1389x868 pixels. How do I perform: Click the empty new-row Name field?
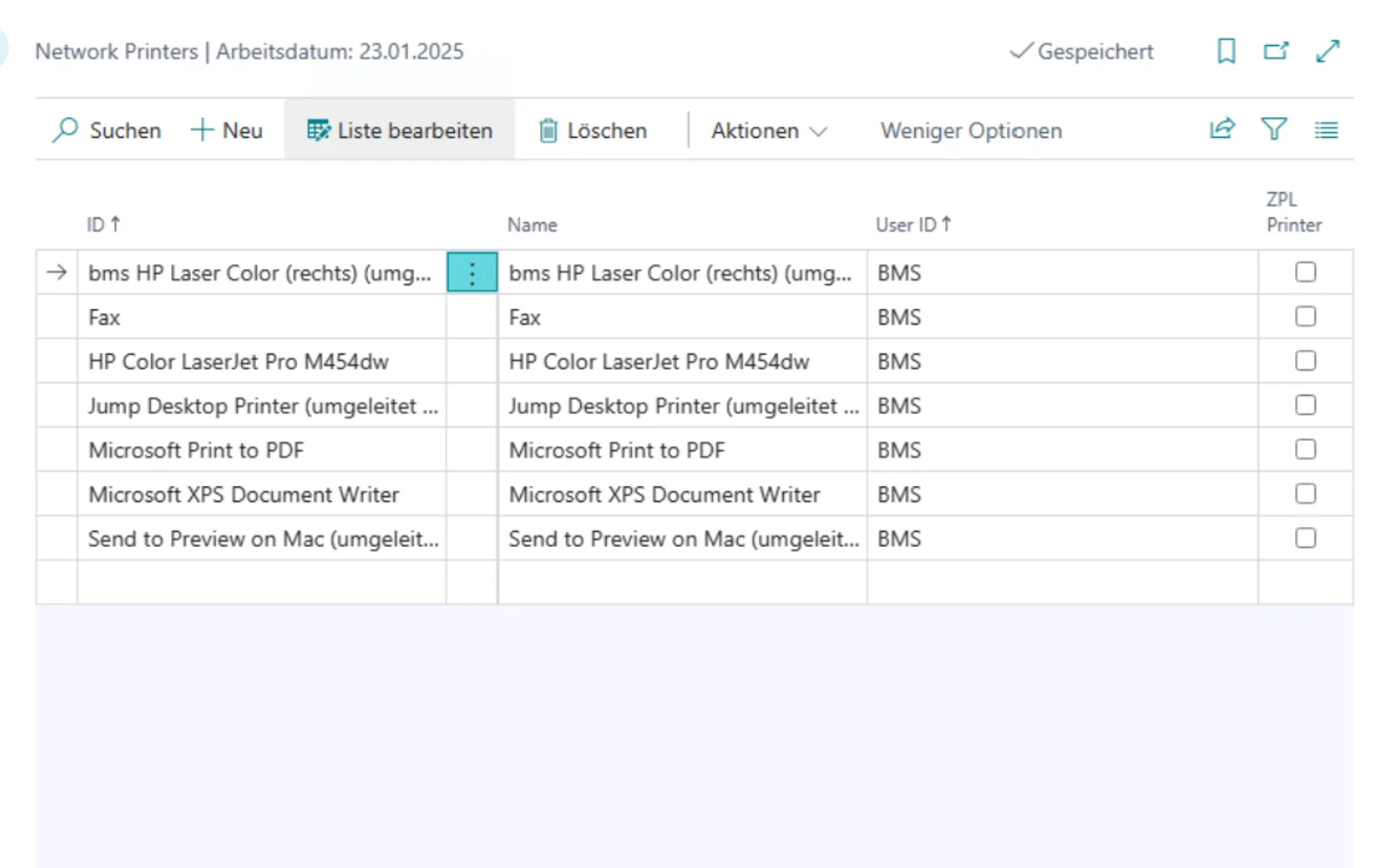click(x=682, y=582)
